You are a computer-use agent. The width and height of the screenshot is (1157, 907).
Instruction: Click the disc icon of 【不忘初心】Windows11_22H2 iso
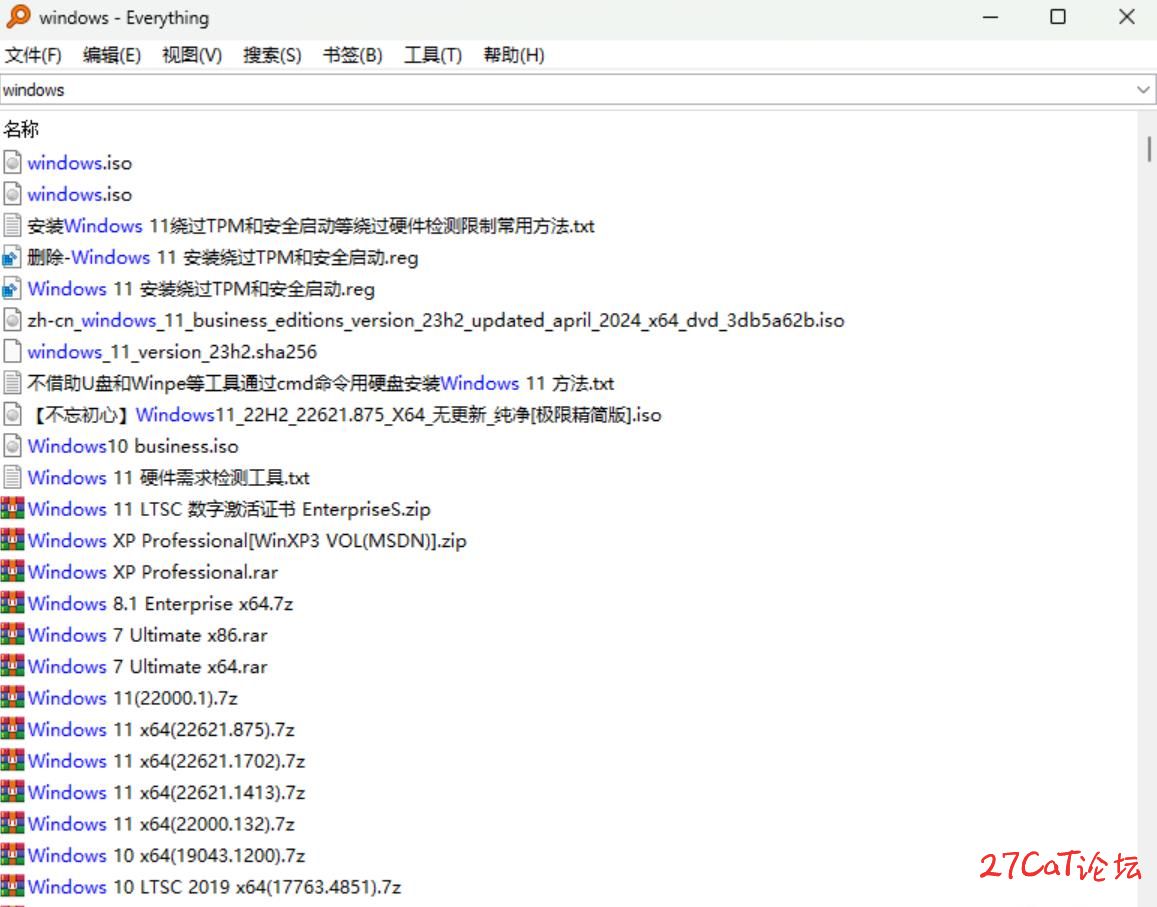12,414
